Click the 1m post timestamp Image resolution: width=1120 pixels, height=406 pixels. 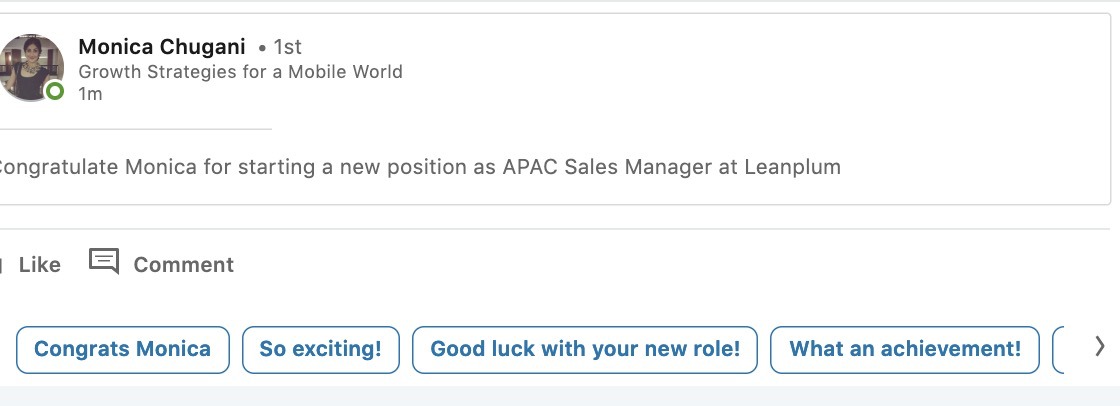point(90,95)
